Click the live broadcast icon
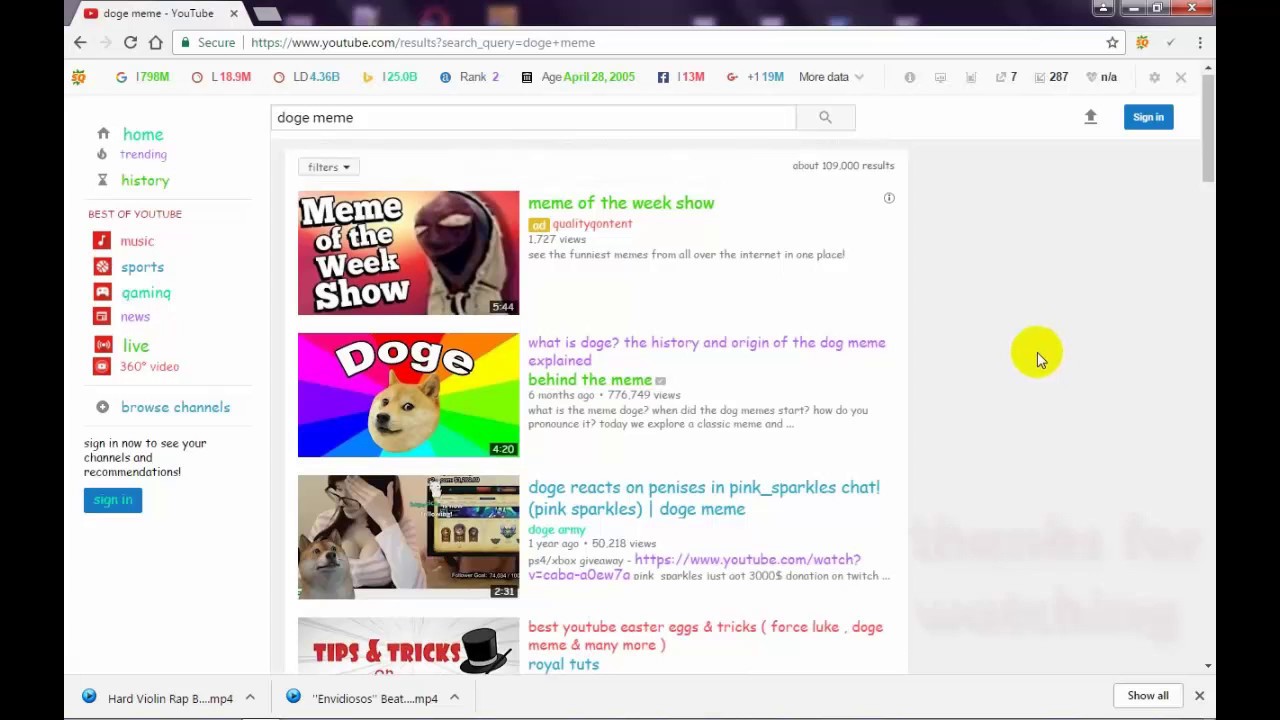The width and height of the screenshot is (1280, 720). (x=102, y=344)
